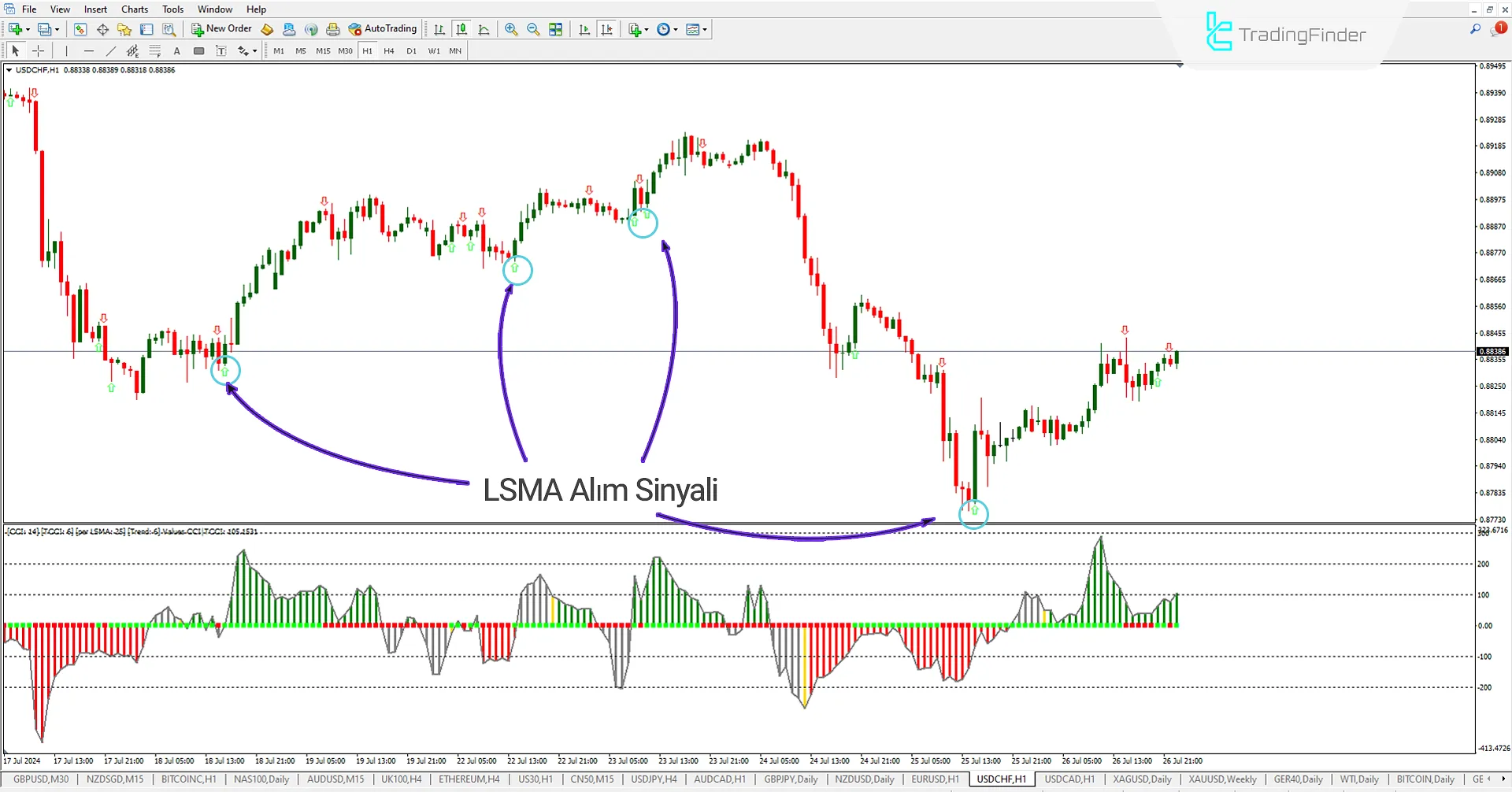The height and width of the screenshot is (792, 1512).
Task: Switch chart to candlestick display mode
Action: pyautogui.click(x=461, y=29)
